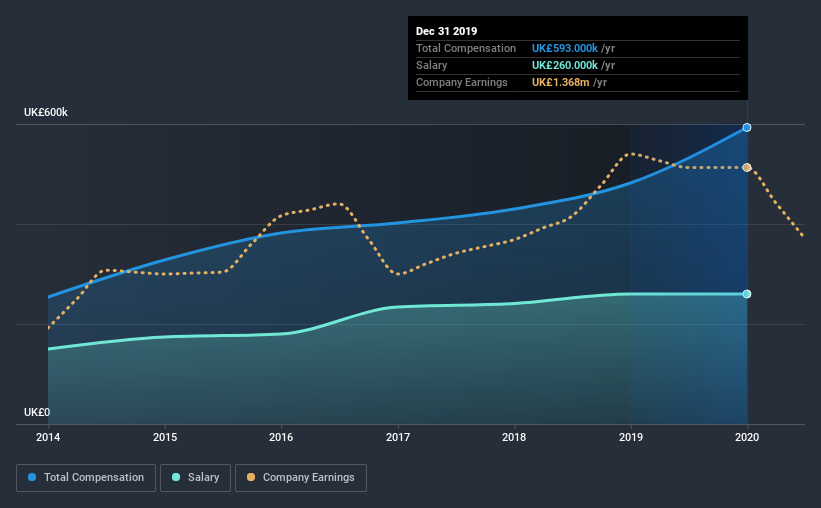821x508 pixels.
Task: Click the Total Compensation label in tooltip
Action: [x=466, y=49]
